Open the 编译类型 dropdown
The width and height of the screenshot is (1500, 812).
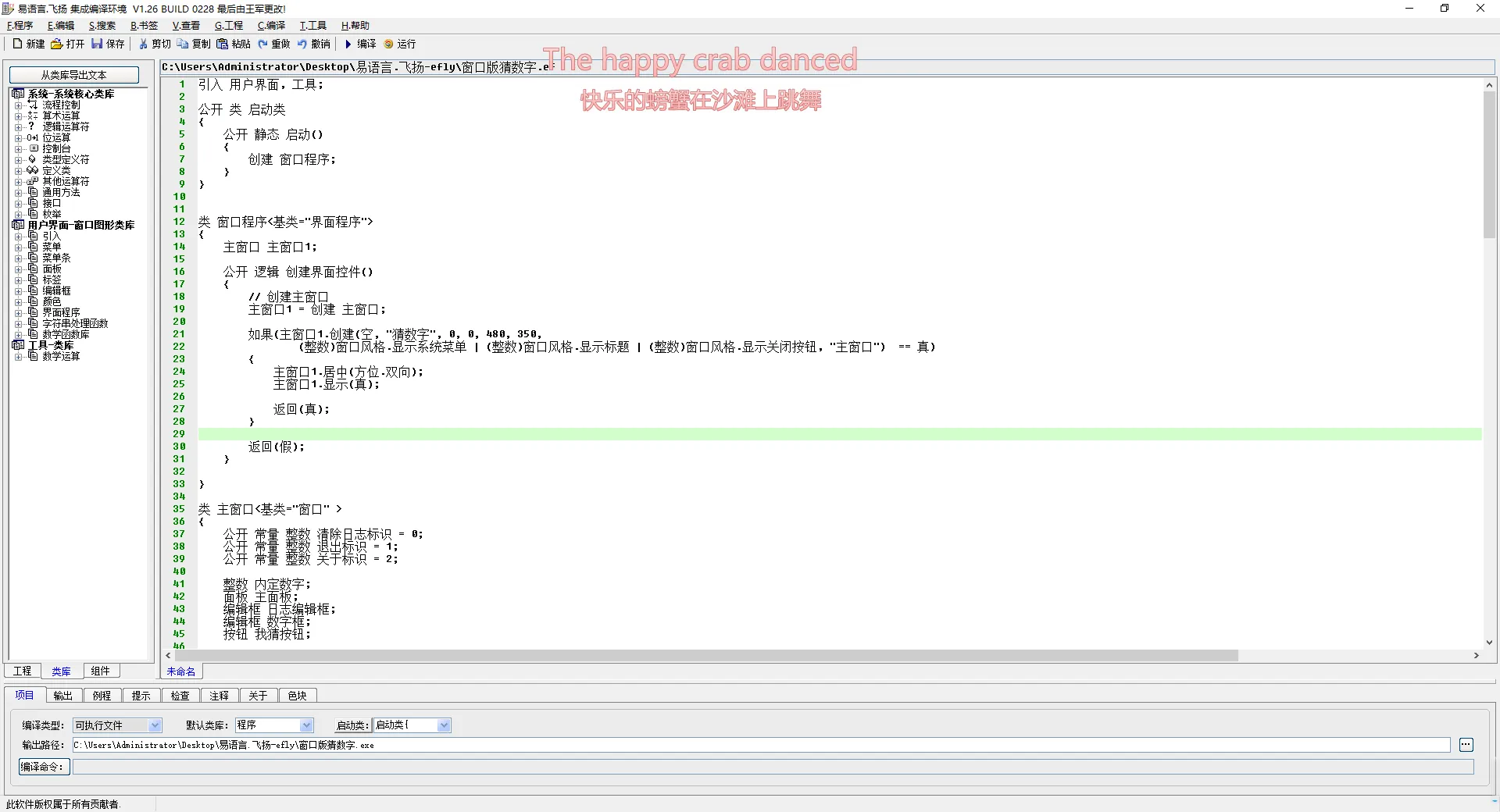pos(155,725)
